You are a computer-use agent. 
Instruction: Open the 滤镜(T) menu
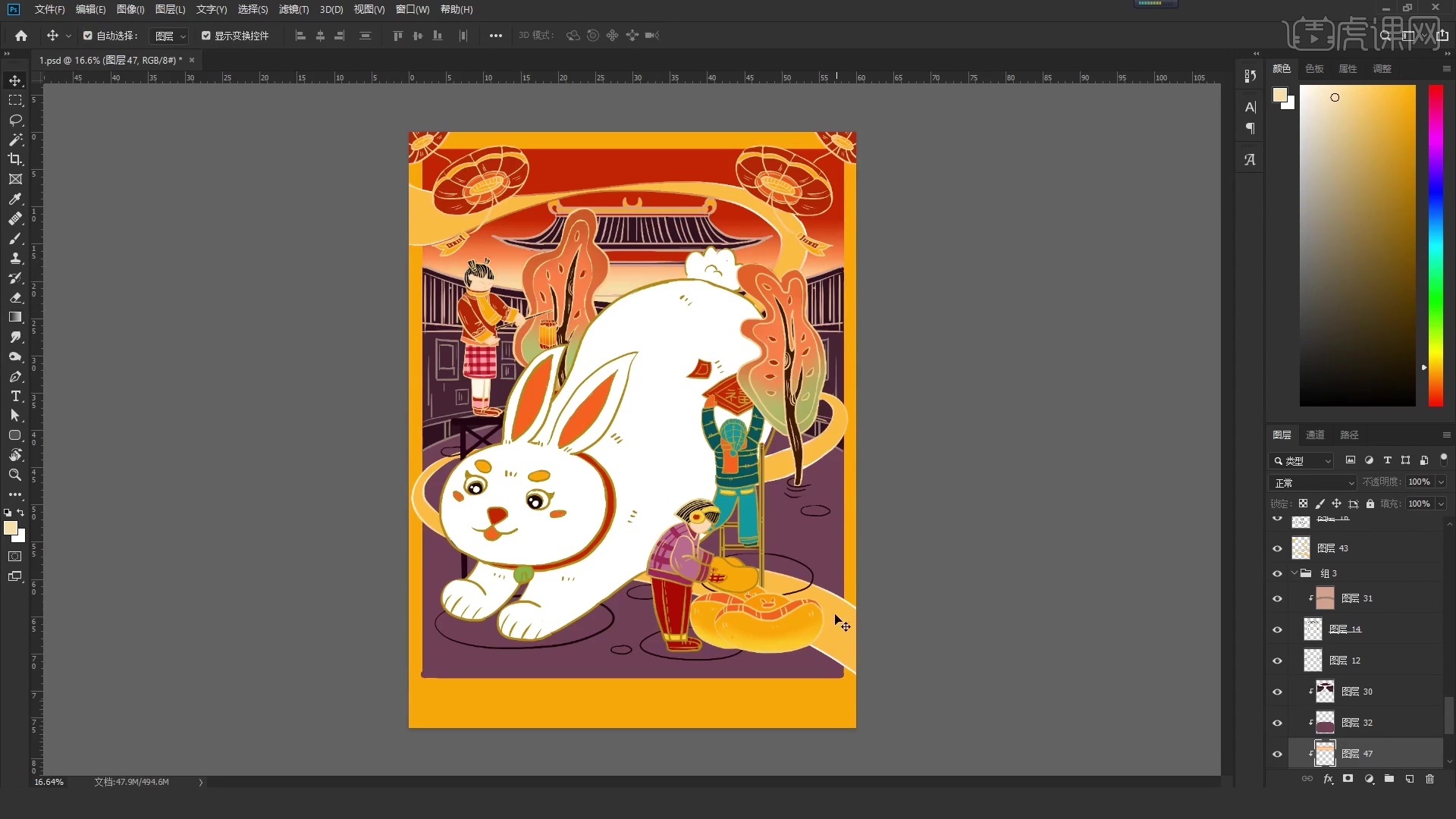(293, 9)
